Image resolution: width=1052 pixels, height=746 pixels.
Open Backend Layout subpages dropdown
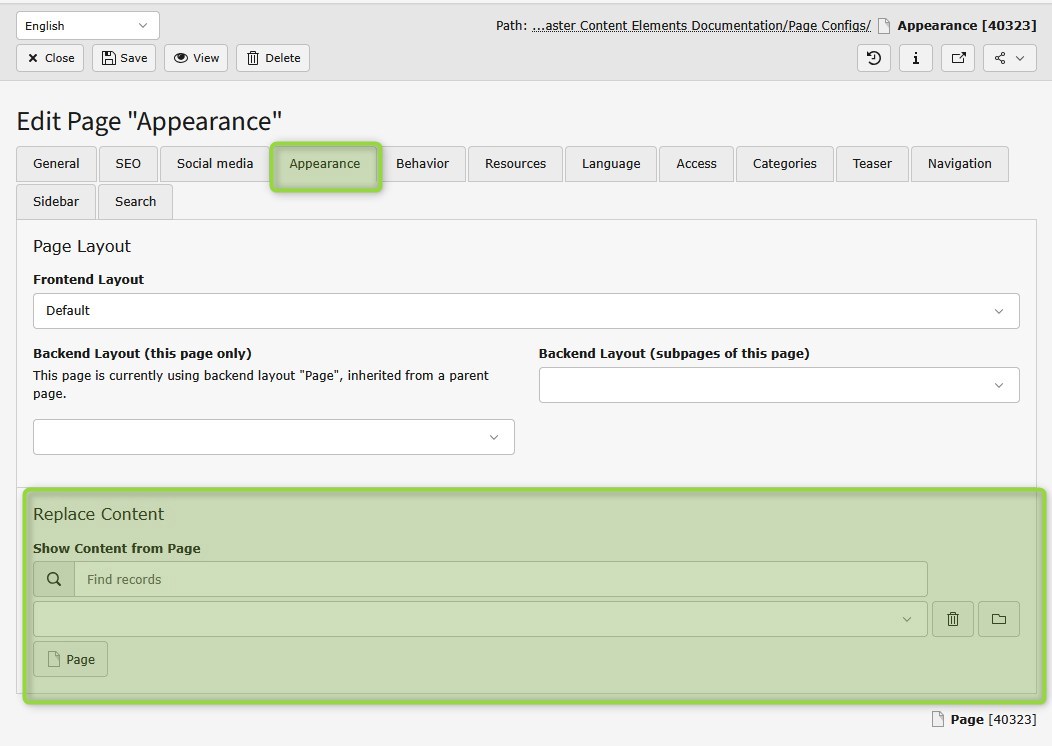(x=778, y=385)
